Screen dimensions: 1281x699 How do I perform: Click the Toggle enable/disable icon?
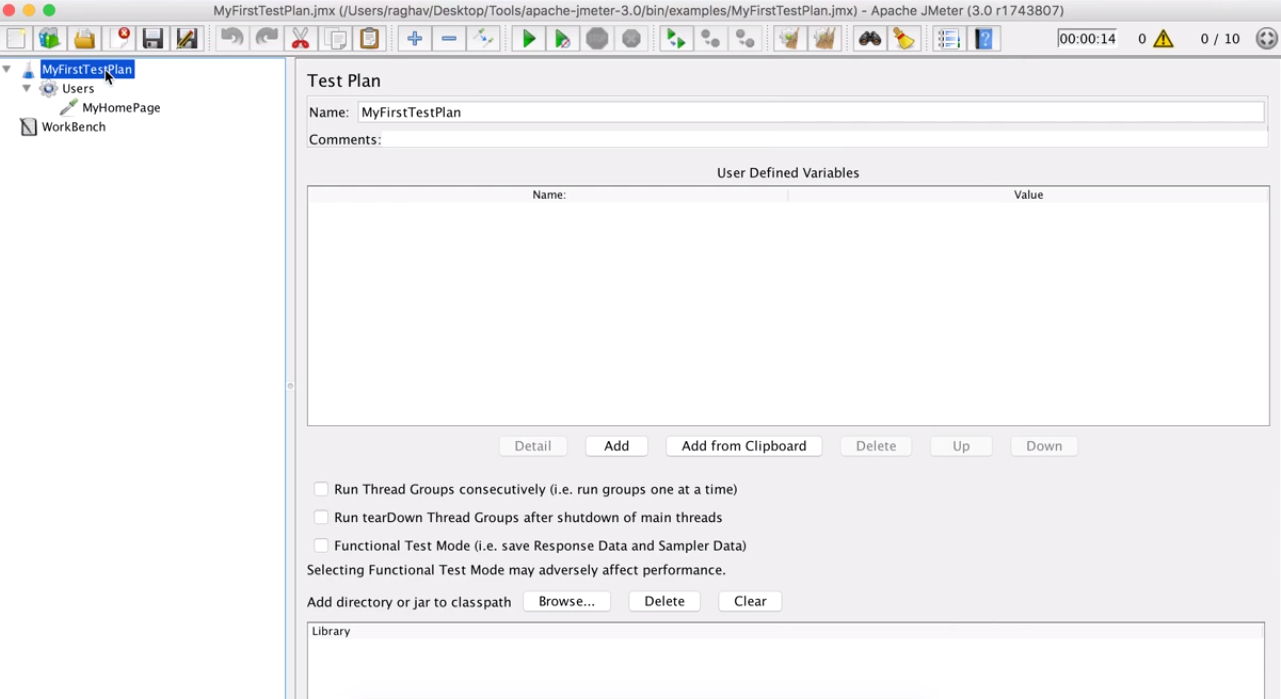point(484,39)
